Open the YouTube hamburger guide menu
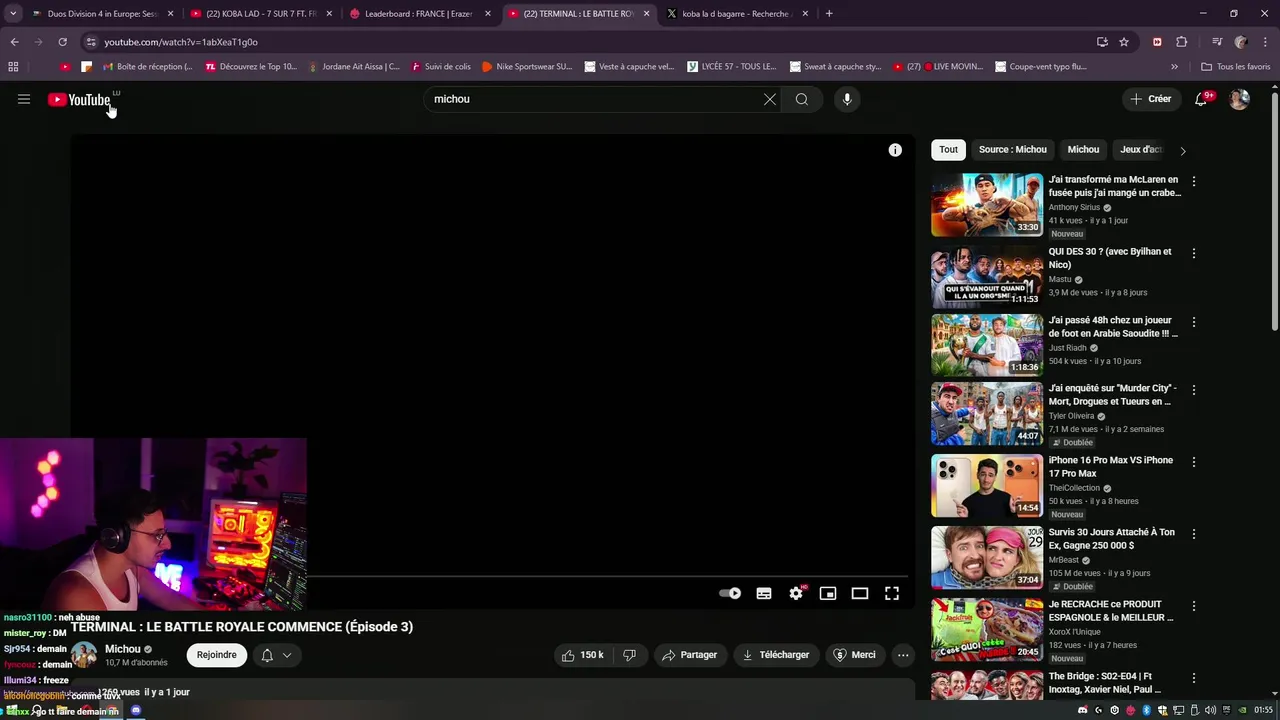 click(x=24, y=99)
